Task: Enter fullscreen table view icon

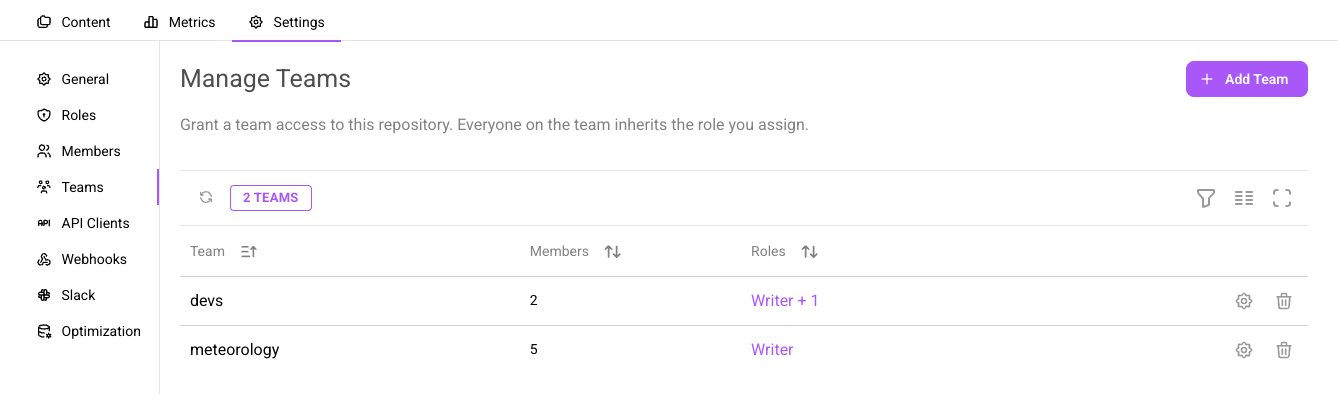Action: coord(1282,198)
